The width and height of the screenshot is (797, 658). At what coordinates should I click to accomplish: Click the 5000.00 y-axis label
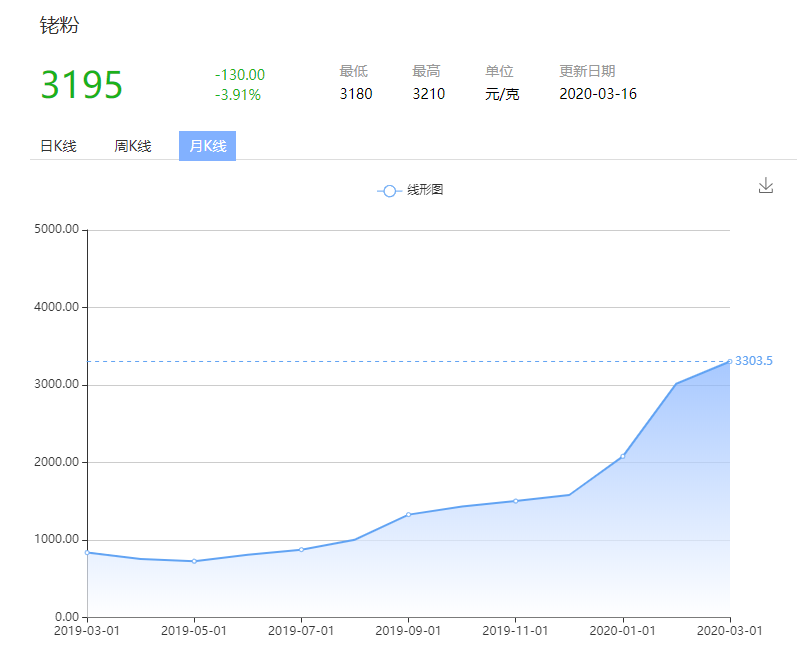click(x=56, y=229)
